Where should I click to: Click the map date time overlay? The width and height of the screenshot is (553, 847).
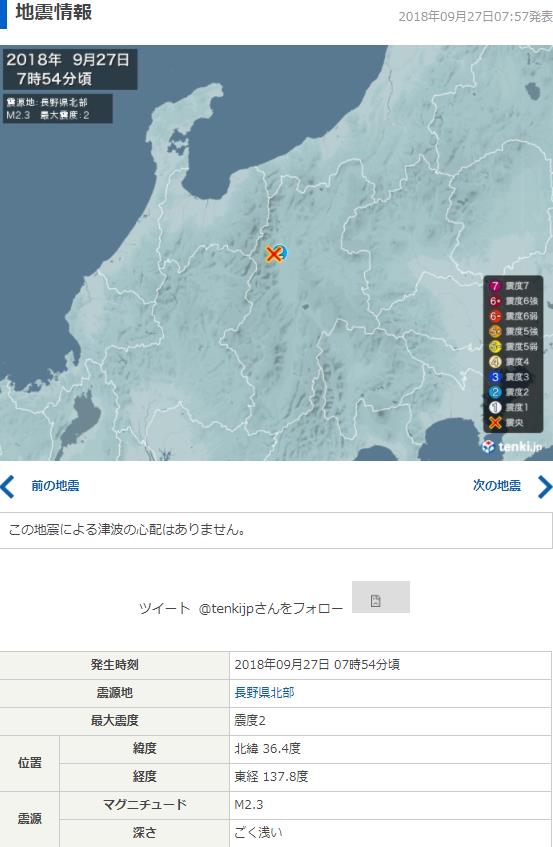70,69
